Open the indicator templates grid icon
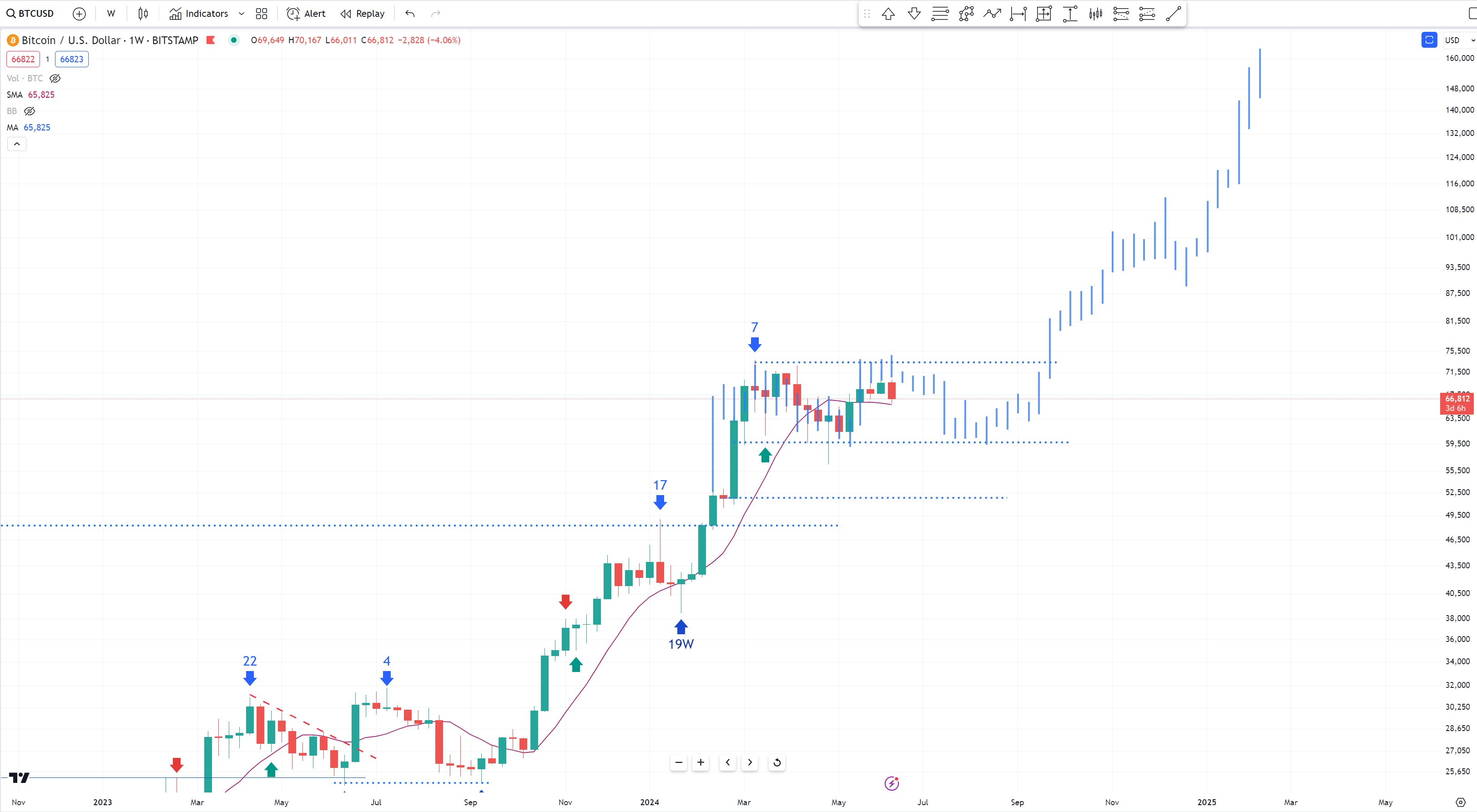 [x=262, y=14]
